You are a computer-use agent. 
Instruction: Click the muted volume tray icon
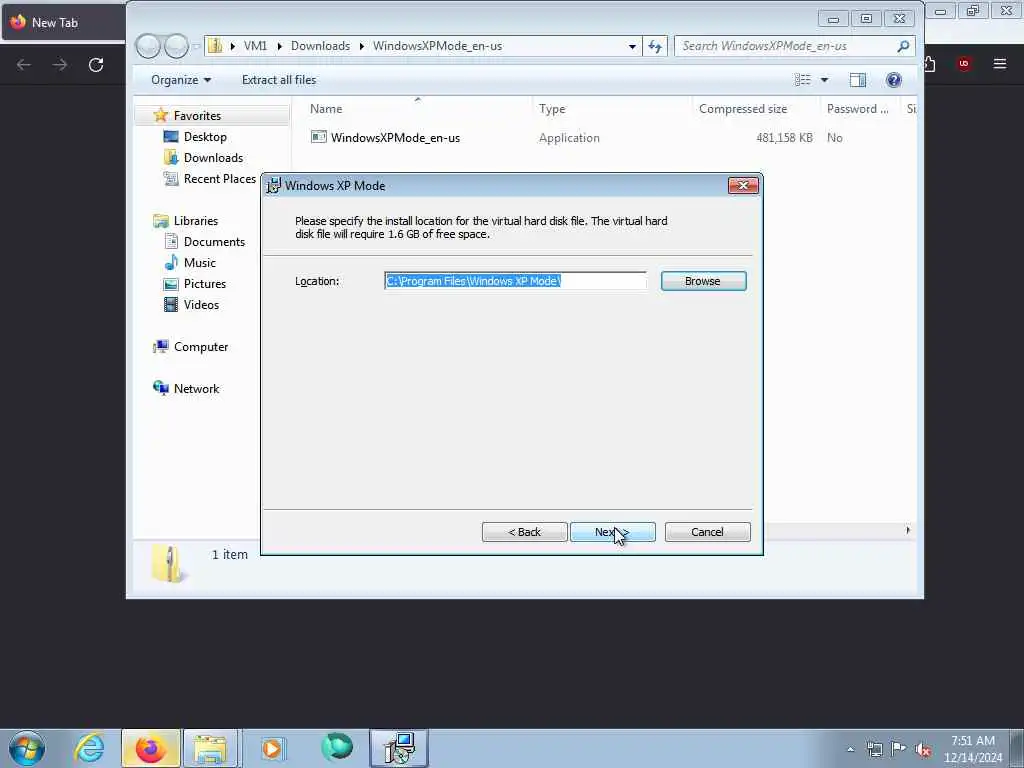click(923, 749)
